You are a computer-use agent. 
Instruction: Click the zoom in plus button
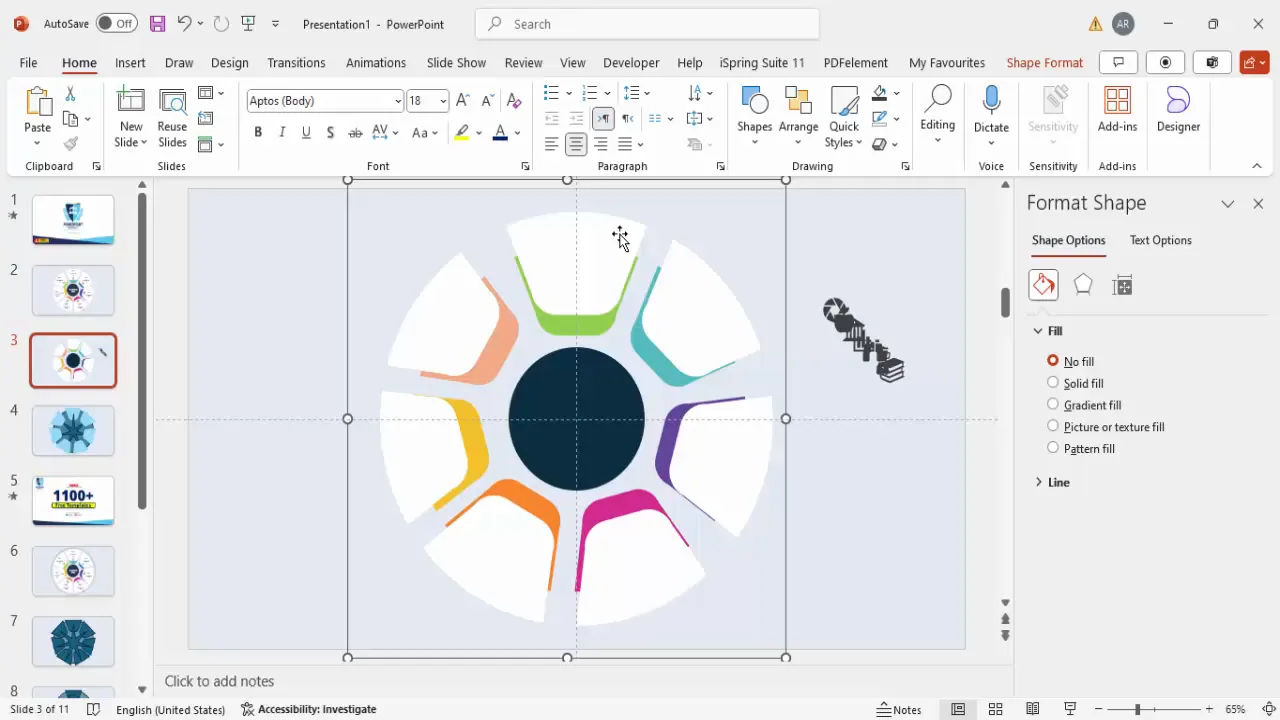coord(1209,709)
